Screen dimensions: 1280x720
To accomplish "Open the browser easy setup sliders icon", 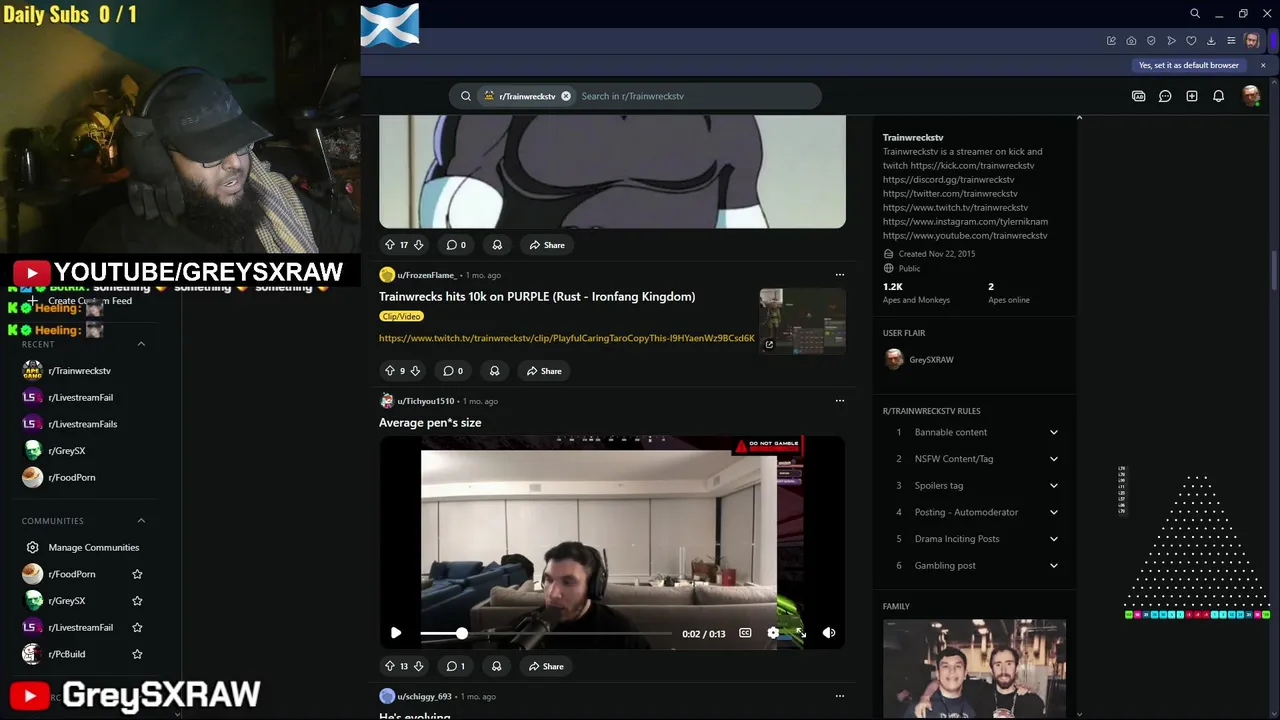I will tap(1231, 41).
